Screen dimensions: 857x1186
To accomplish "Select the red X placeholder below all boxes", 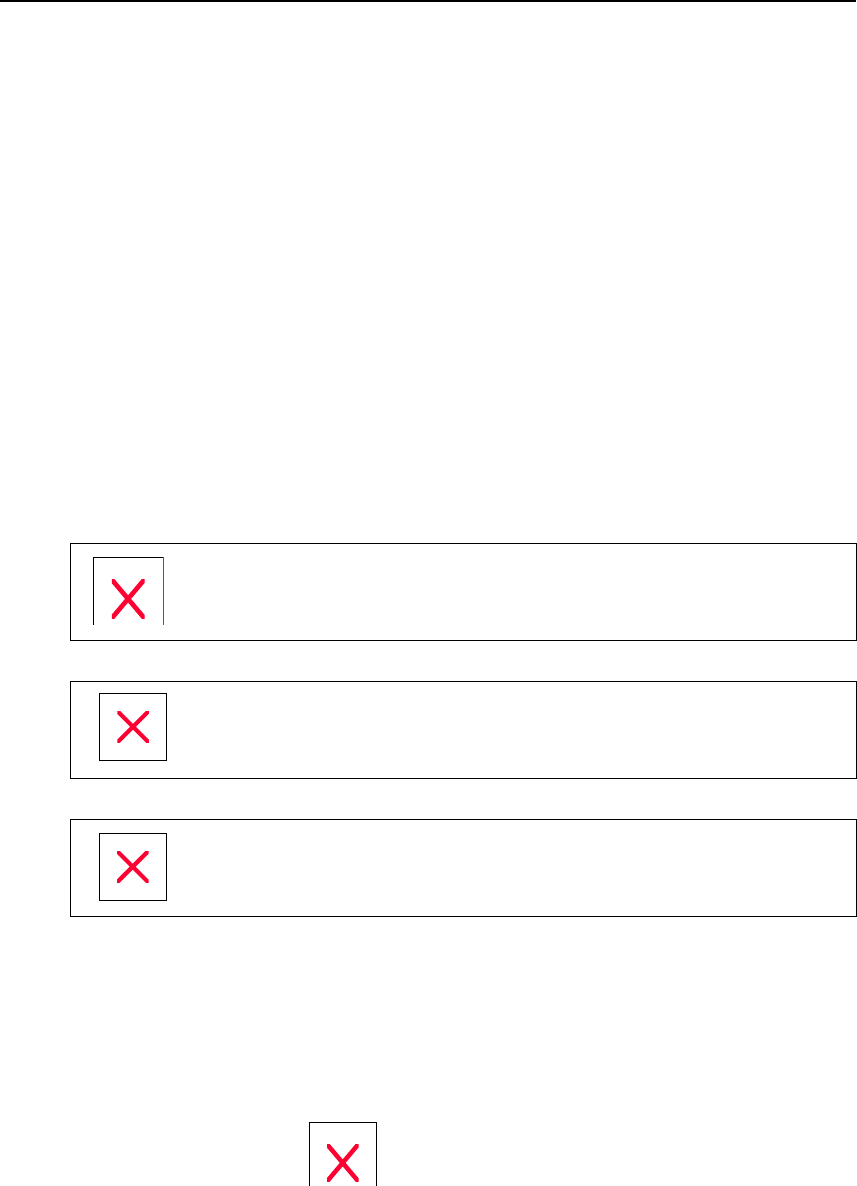I will point(343,1163).
